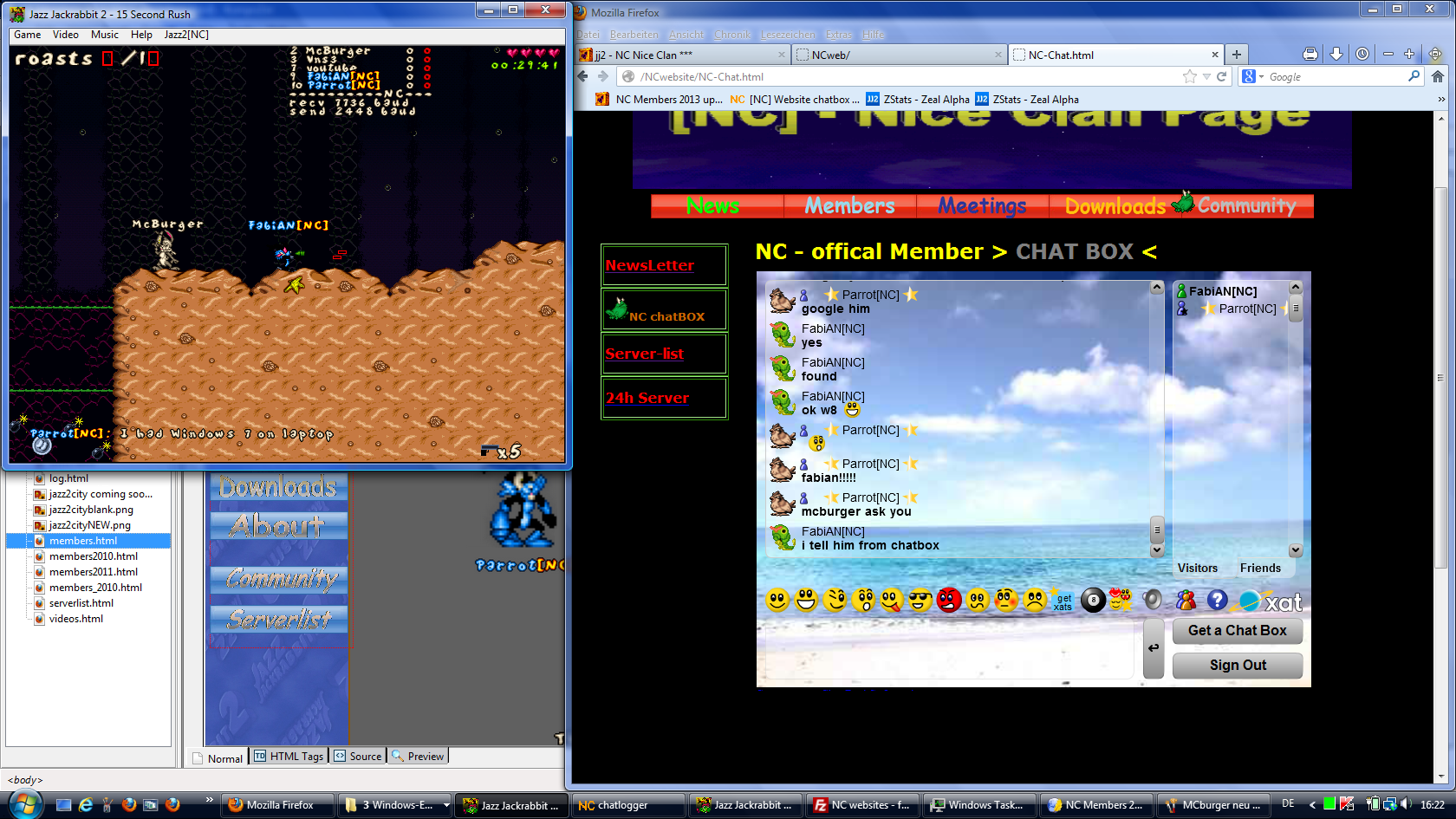Zoom out with Firefox minus icon
1456x819 pixels.
click(x=1388, y=54)
